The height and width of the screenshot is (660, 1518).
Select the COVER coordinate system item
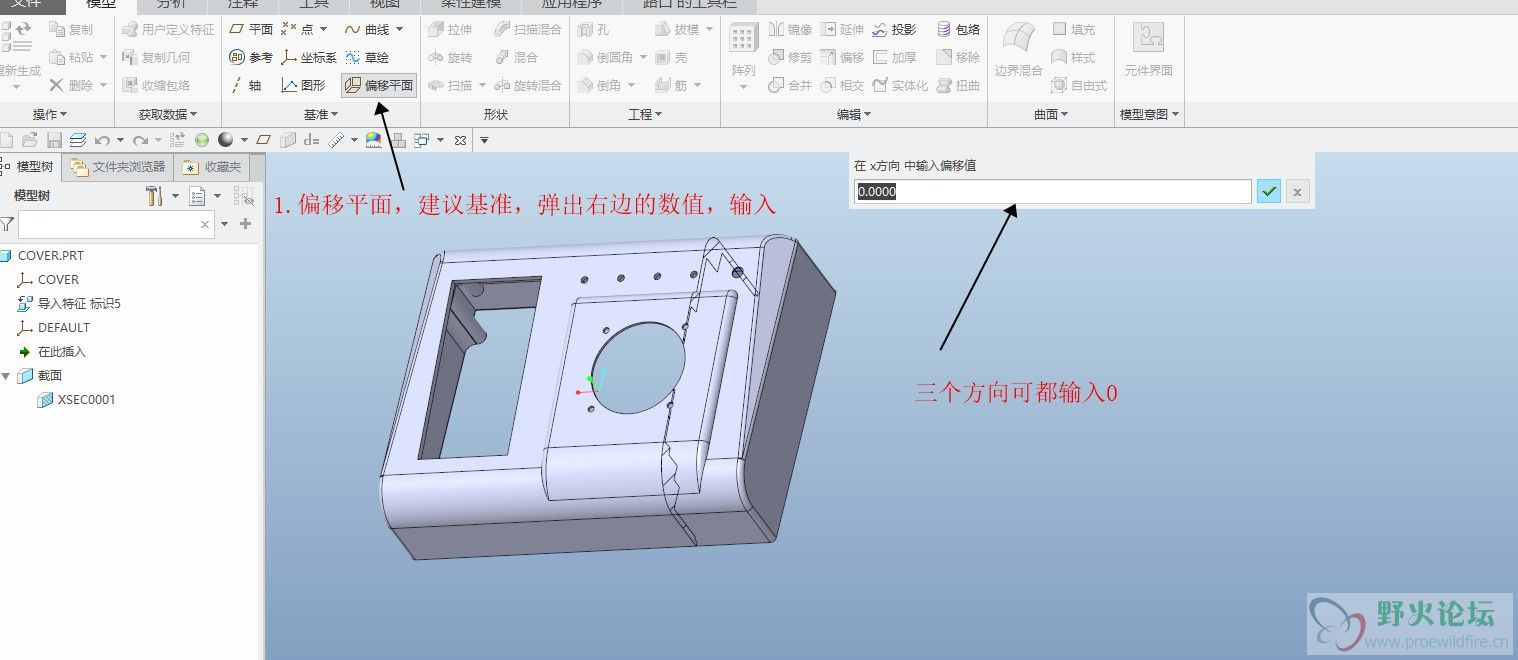point(48,280)
